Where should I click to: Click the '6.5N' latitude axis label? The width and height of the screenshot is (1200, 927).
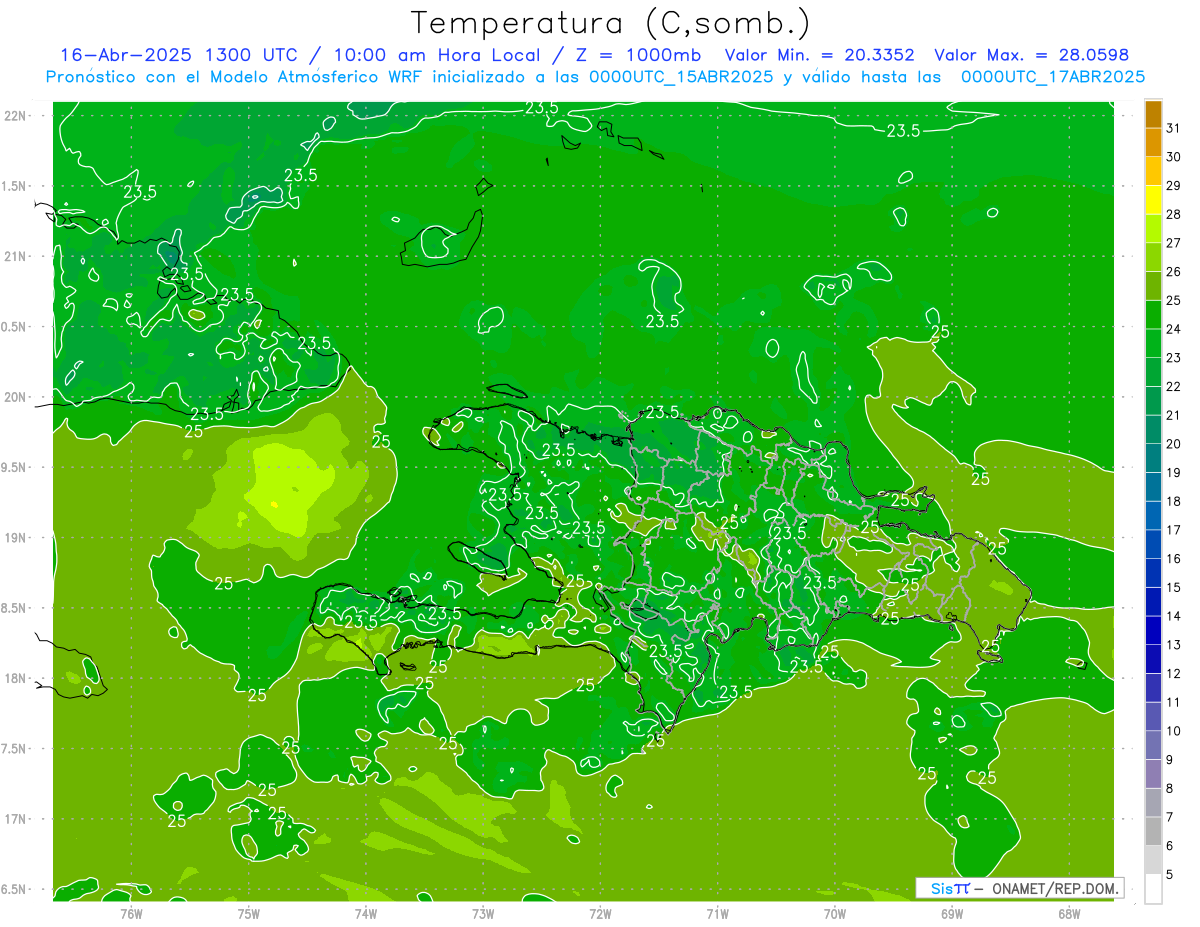coord(15,890)
